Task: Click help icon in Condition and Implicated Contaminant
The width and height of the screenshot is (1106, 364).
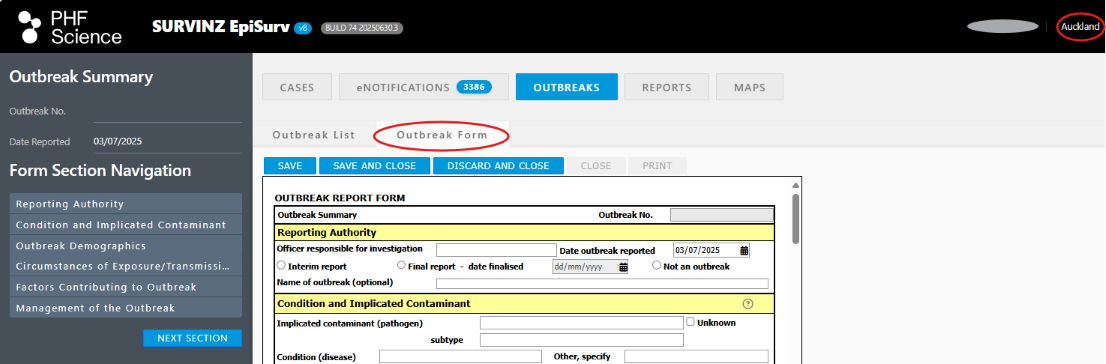Action: [x=748, y=304]
